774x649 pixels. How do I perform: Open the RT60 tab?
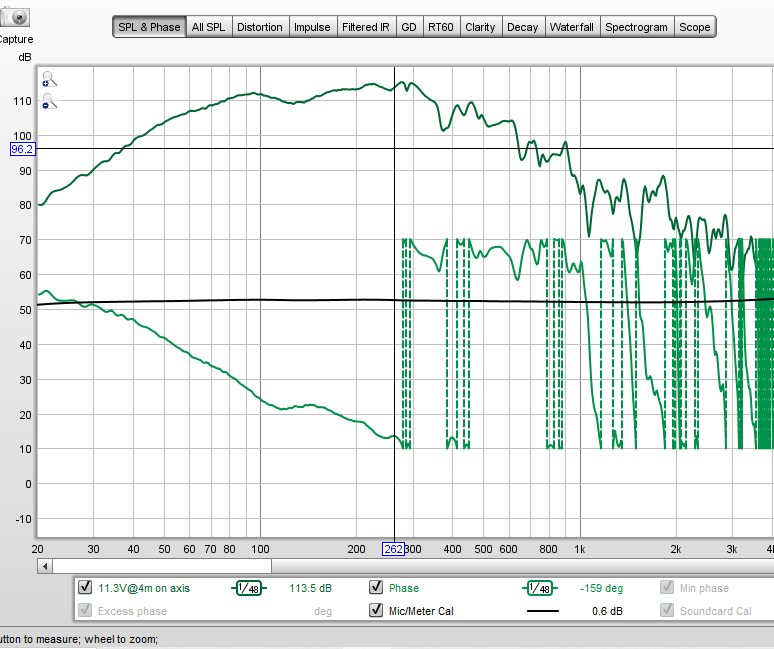[441, 27]
